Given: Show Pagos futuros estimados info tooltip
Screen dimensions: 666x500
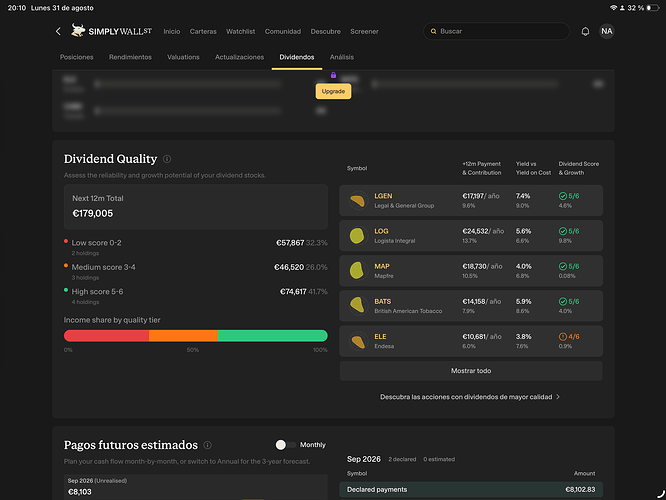Looking at the screenshot, I should click(208, 445).
